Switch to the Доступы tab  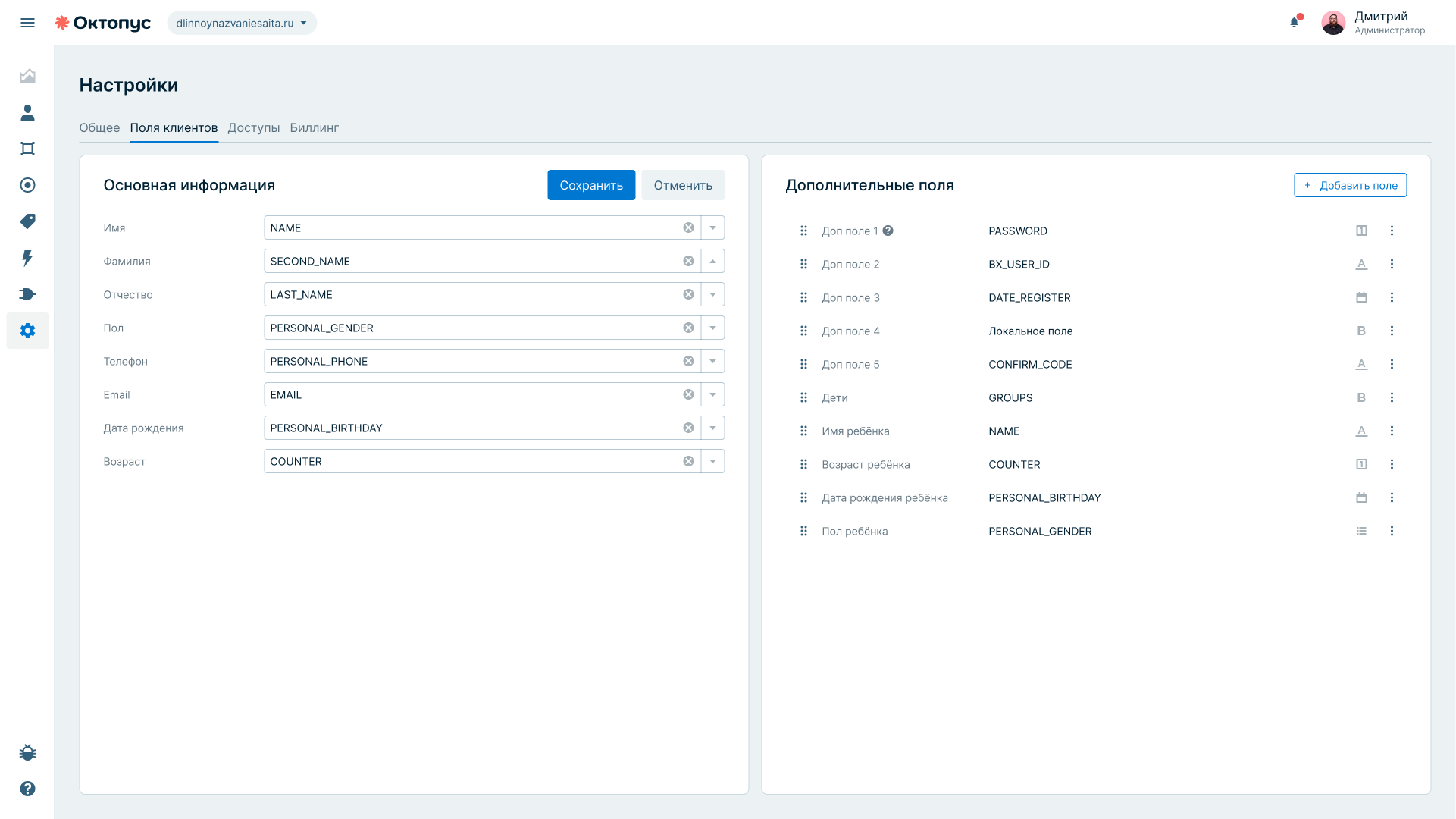point(254,127)
